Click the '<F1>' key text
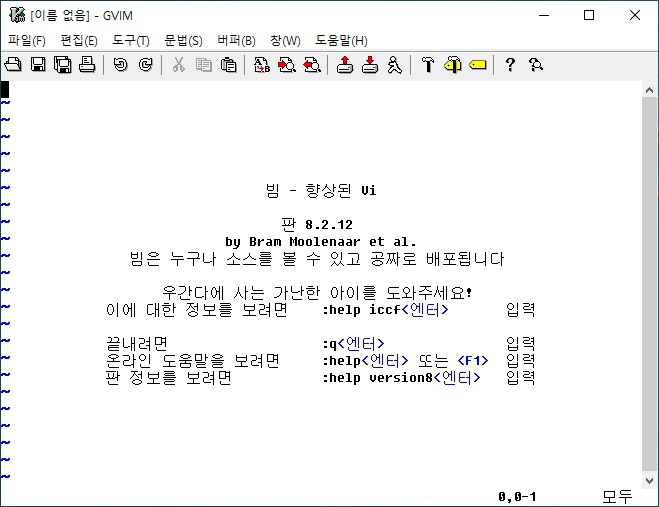659x507 pixels. 473,361
